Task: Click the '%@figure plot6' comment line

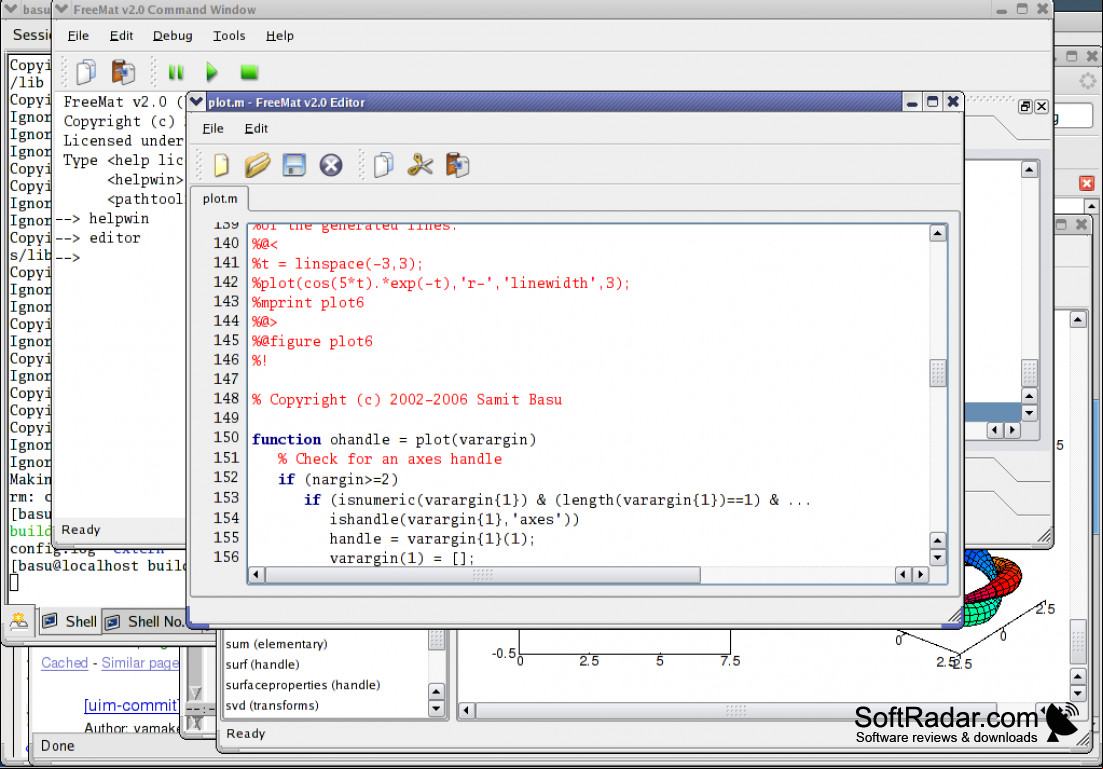Action: tap(312, 341)
